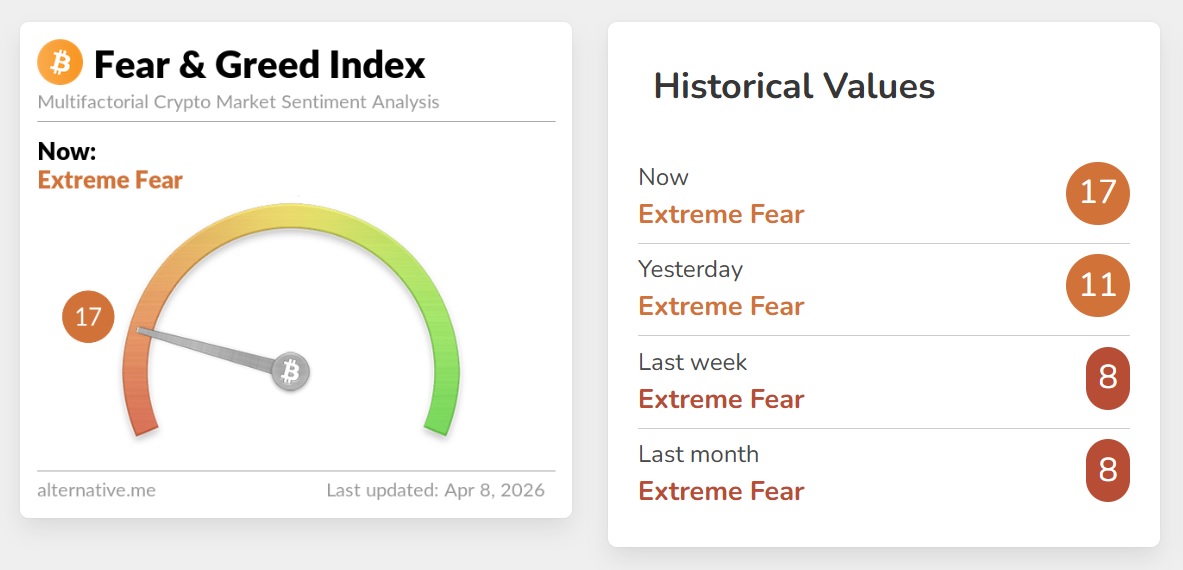Click the Fear & Greed Index title
This screenshot has height=570, width=1183.
[260, 65]
